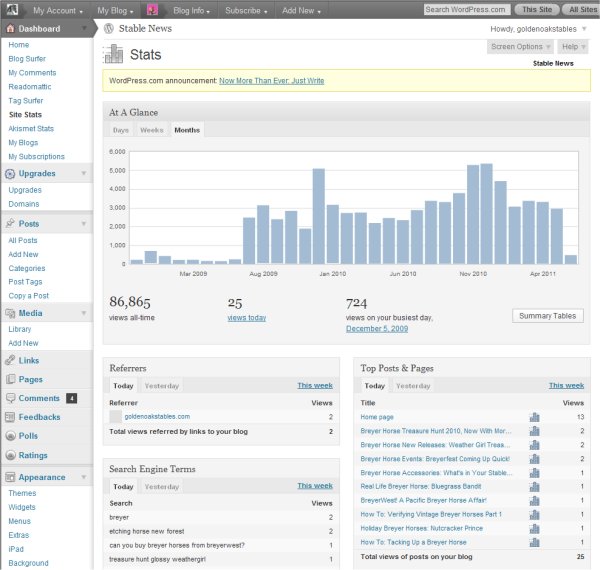Open Akismet Stats in sidebar
This screenshot has width=600, height=570.
(x=31, y=129)
